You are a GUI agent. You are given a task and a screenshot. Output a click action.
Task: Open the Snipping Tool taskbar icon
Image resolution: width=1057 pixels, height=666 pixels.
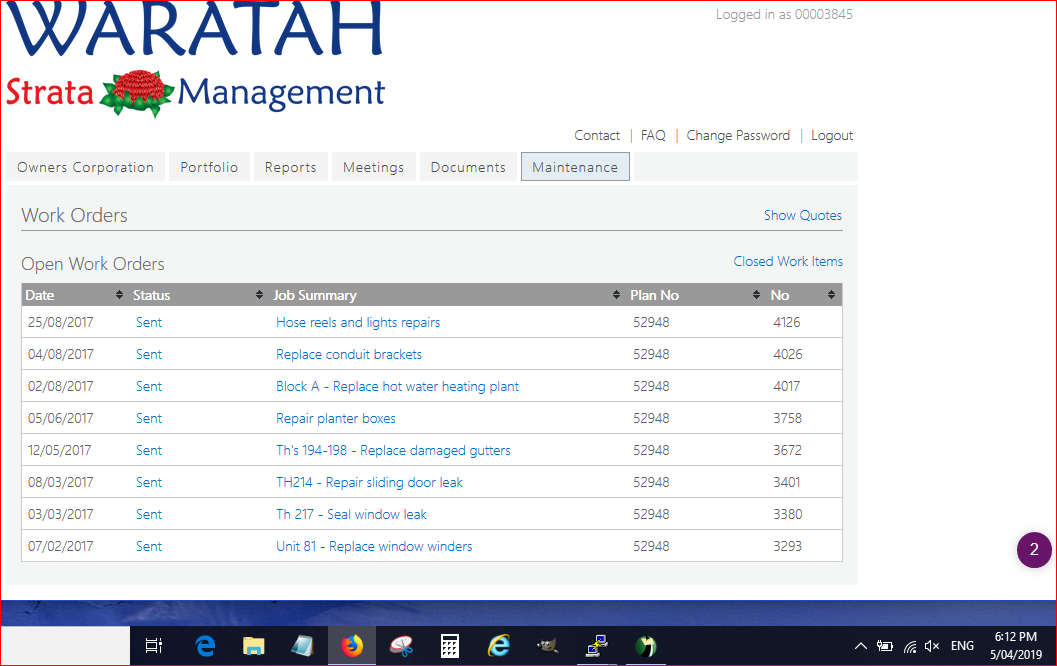tap(401, 646)
